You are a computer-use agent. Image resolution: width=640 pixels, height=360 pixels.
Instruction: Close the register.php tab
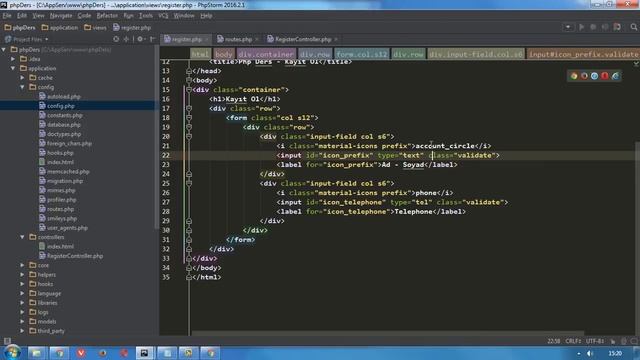click(x=207, y=39)
